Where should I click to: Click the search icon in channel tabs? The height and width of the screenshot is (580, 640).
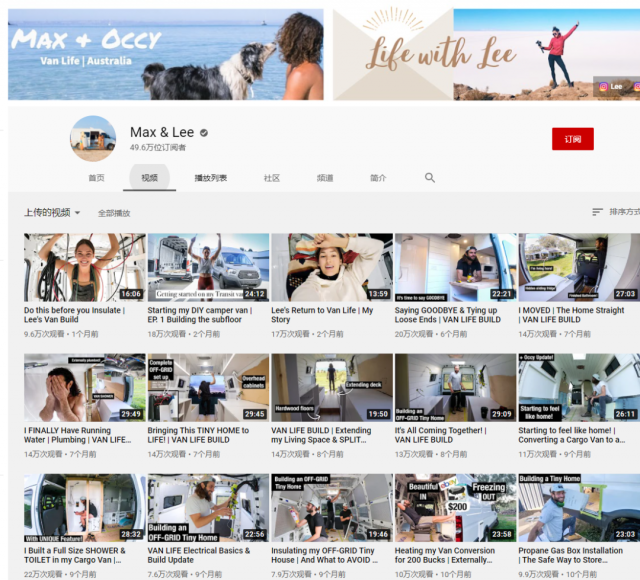pos(429,178)
